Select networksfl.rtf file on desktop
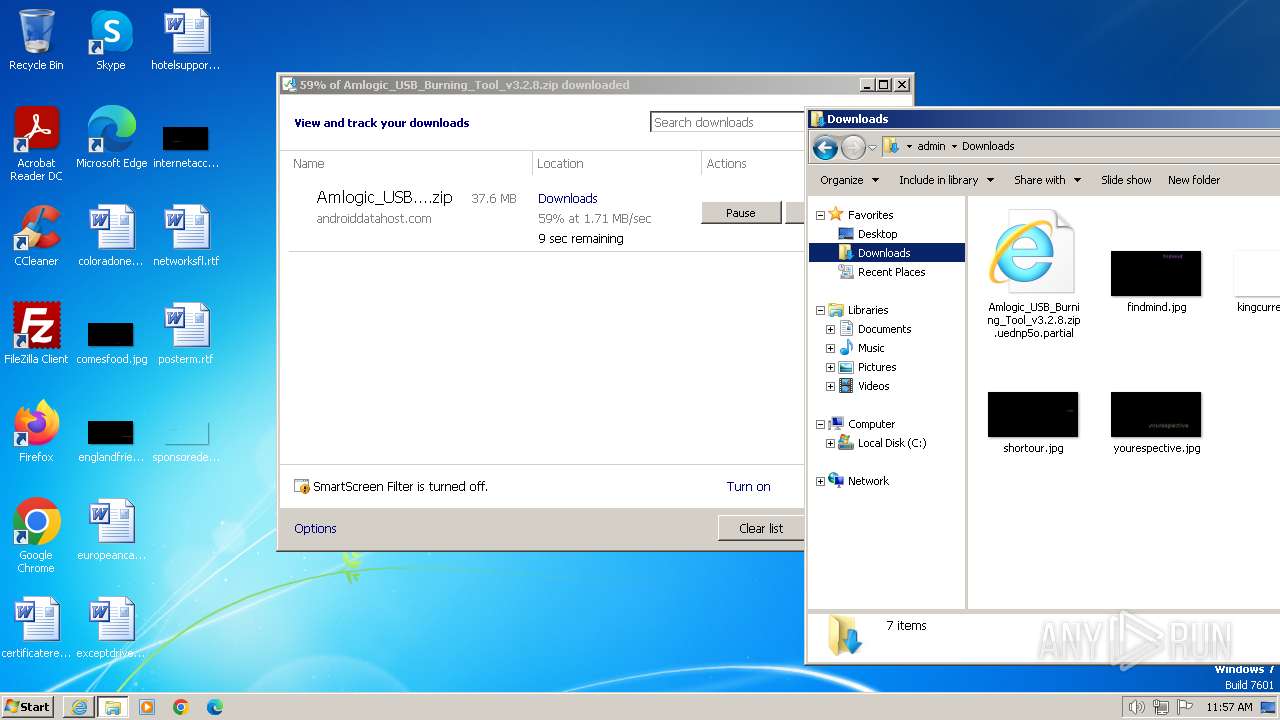The width and height of the screenshot is (1280, 720). (186, 236)
